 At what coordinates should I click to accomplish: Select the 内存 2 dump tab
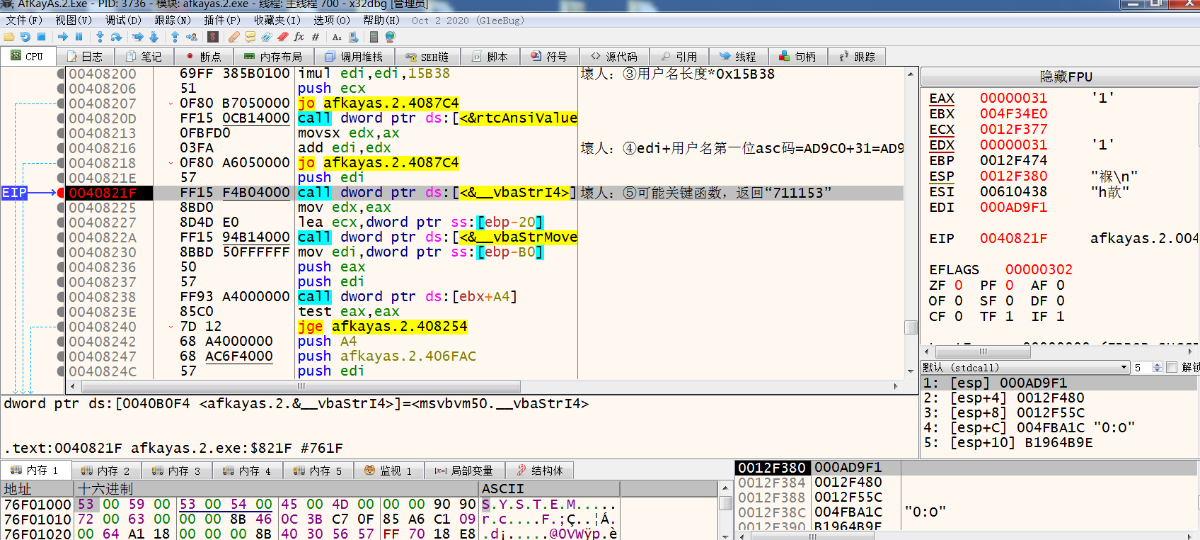107,470
